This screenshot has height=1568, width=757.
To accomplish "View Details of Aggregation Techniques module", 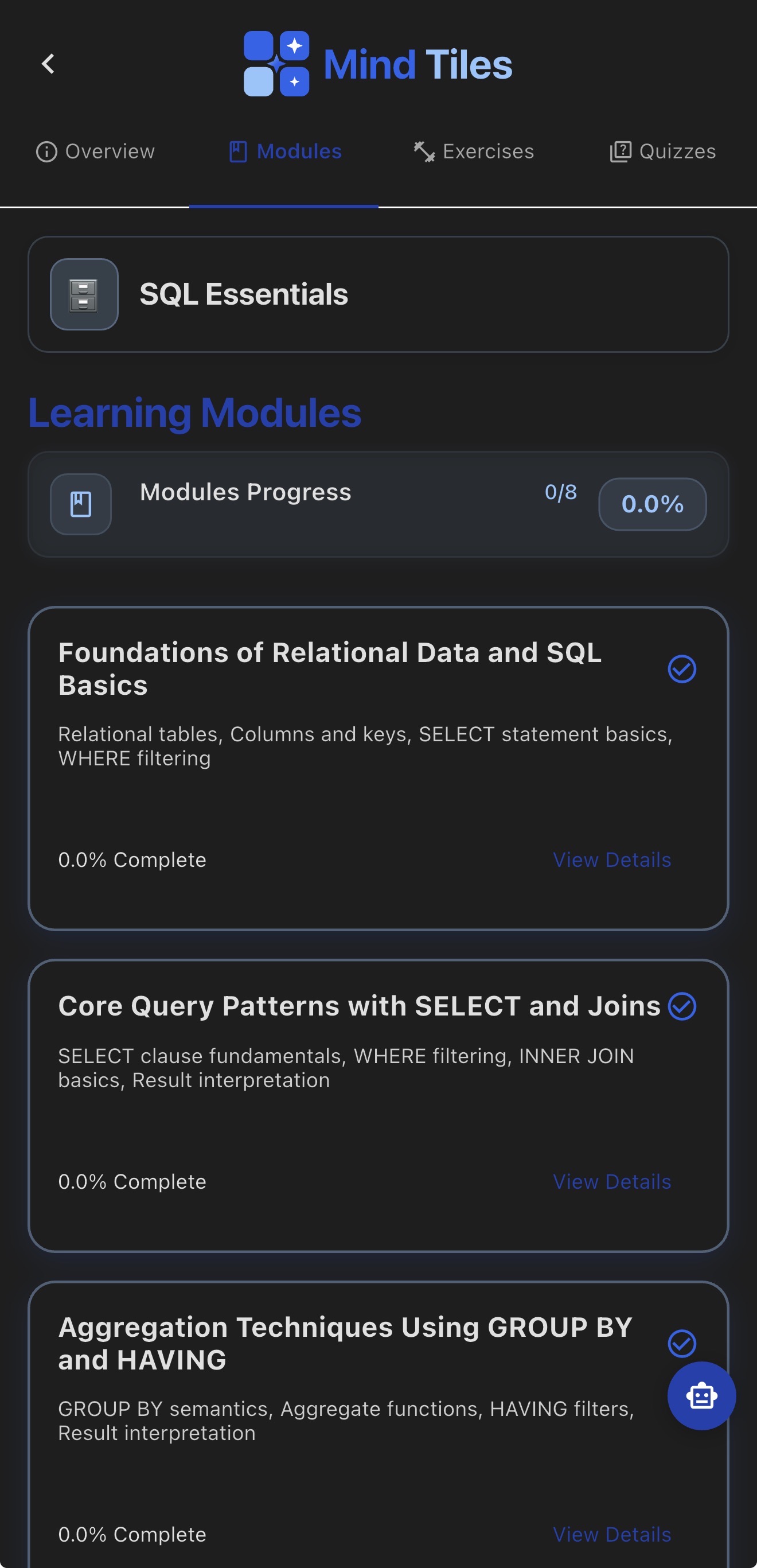I will [x=611, y=1534].
